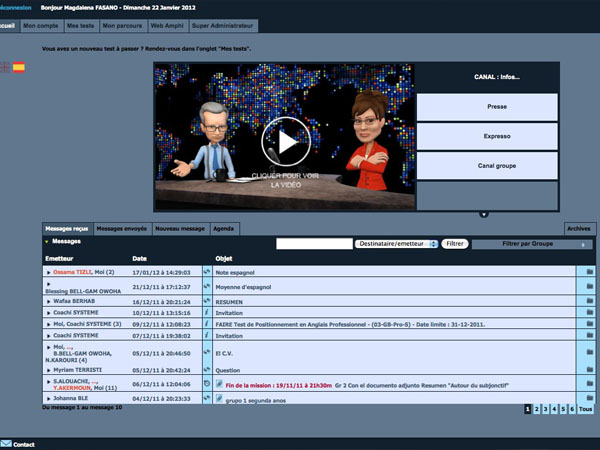Viewport: 600px width, 450px height.
Task: Click the envelope Contact icon
Action: (6, 444)
